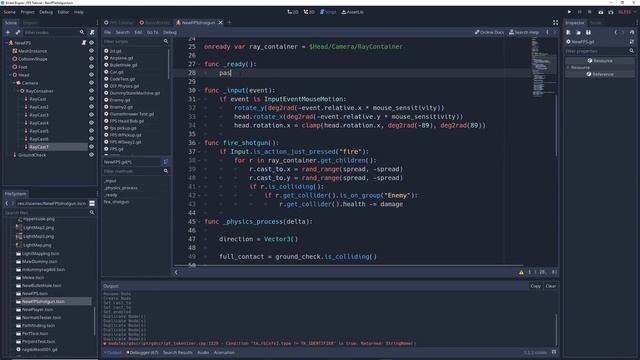Toggle visibility of CollisionShape node

tap(91, 59)
